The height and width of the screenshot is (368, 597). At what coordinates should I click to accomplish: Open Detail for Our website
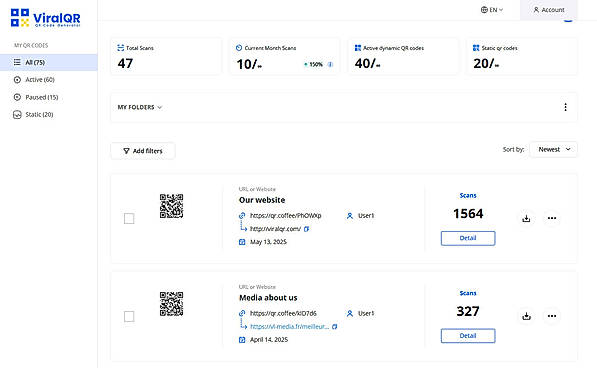point(468,238)
